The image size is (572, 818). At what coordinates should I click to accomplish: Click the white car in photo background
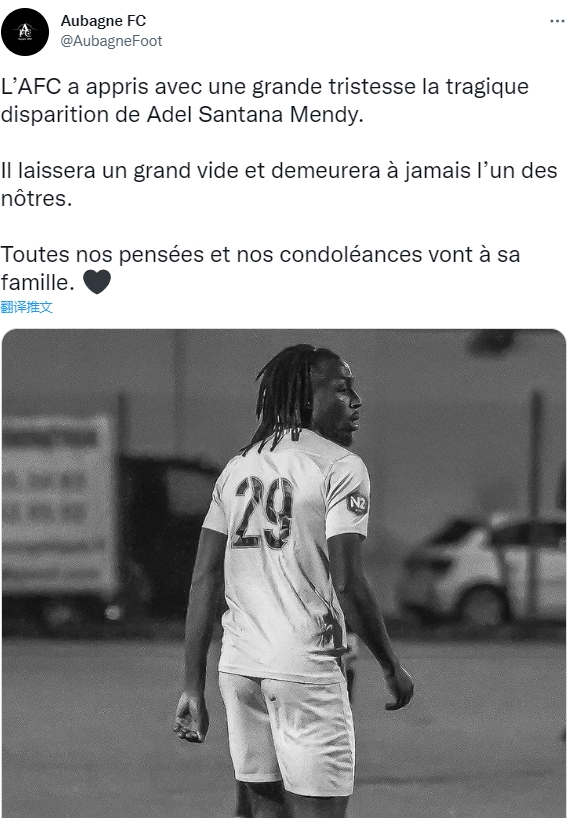coord(483,569)
